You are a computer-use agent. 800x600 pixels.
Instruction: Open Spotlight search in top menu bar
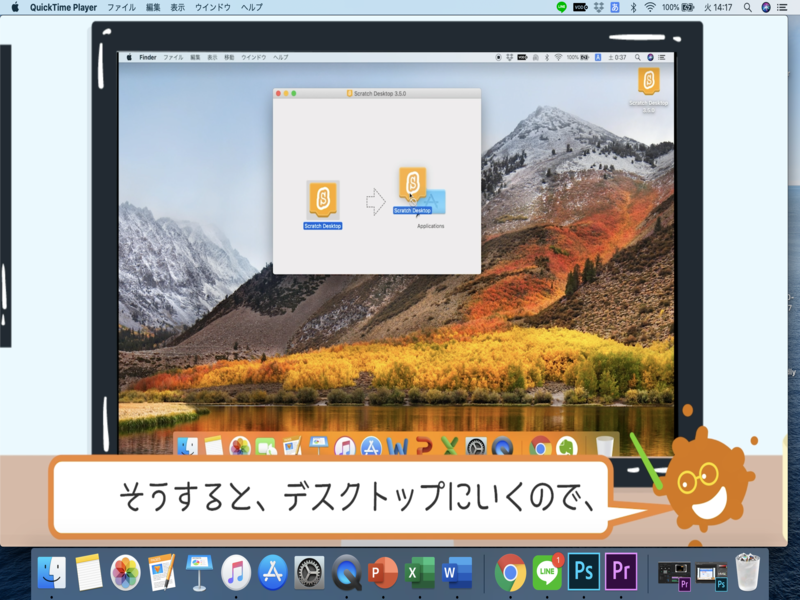pos(747,7)
